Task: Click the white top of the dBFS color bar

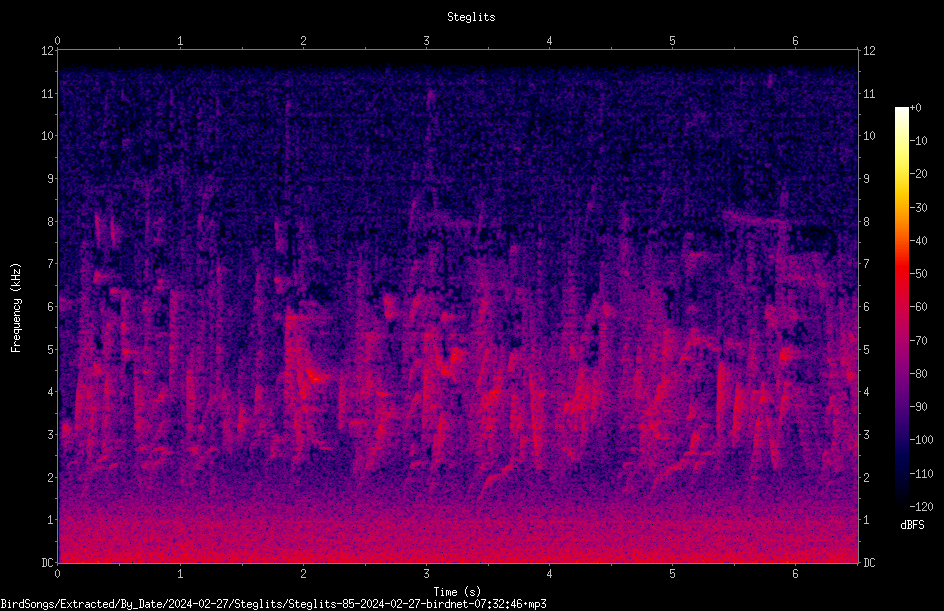Action: (901, 111)
